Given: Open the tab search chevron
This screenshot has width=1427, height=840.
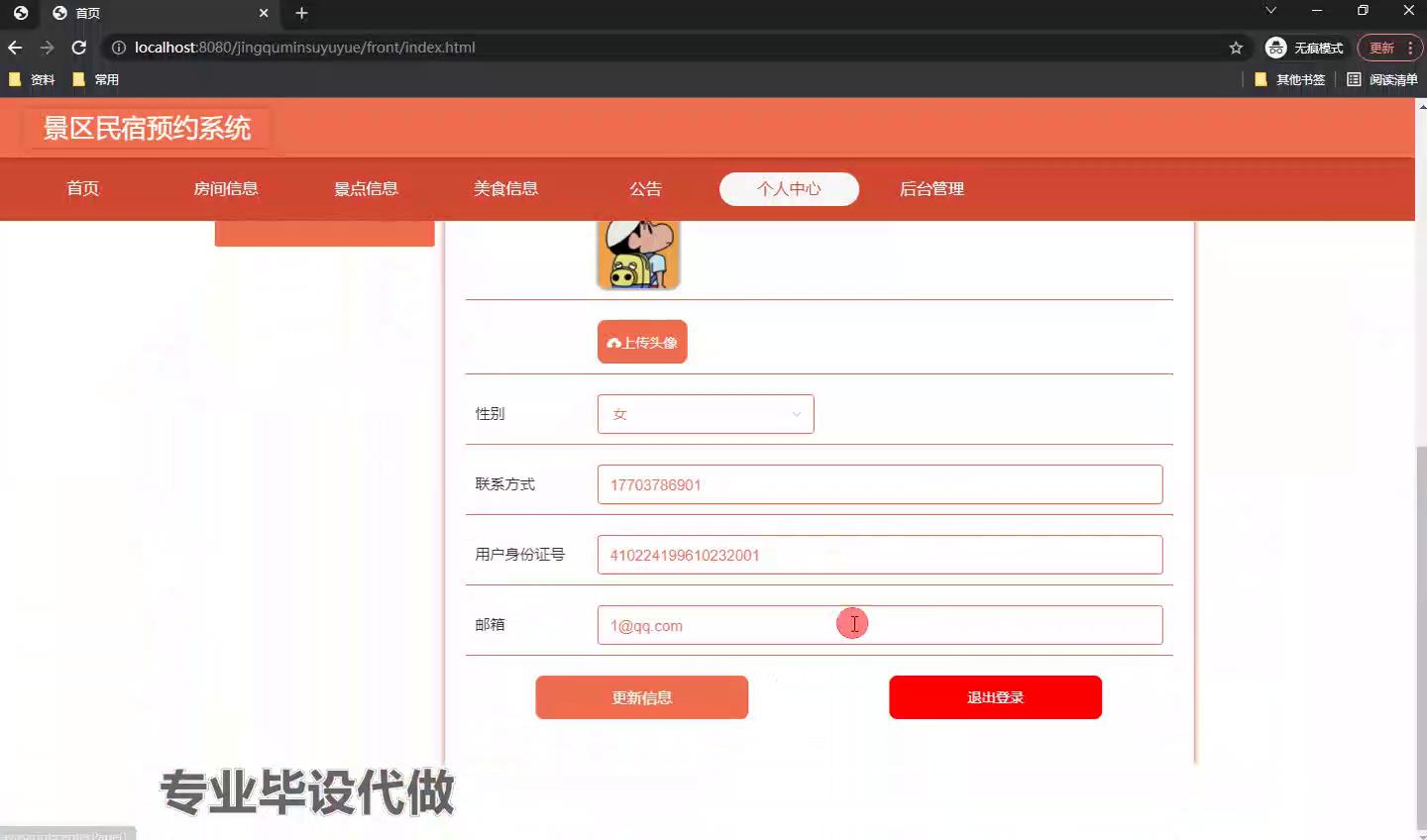Looking at the screenshot, I should click(x=1270, y=11).
